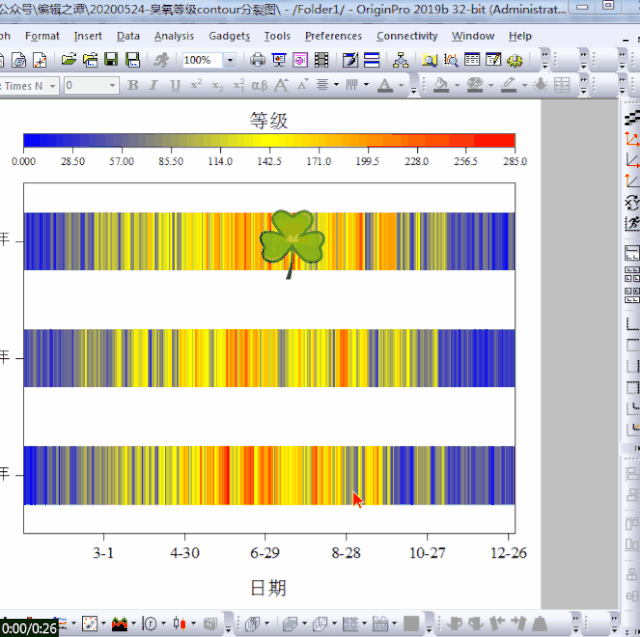Toggle Underline text formatting
Image resolution: width=640 pixels, height=637 pixels.
pos(175,86)
